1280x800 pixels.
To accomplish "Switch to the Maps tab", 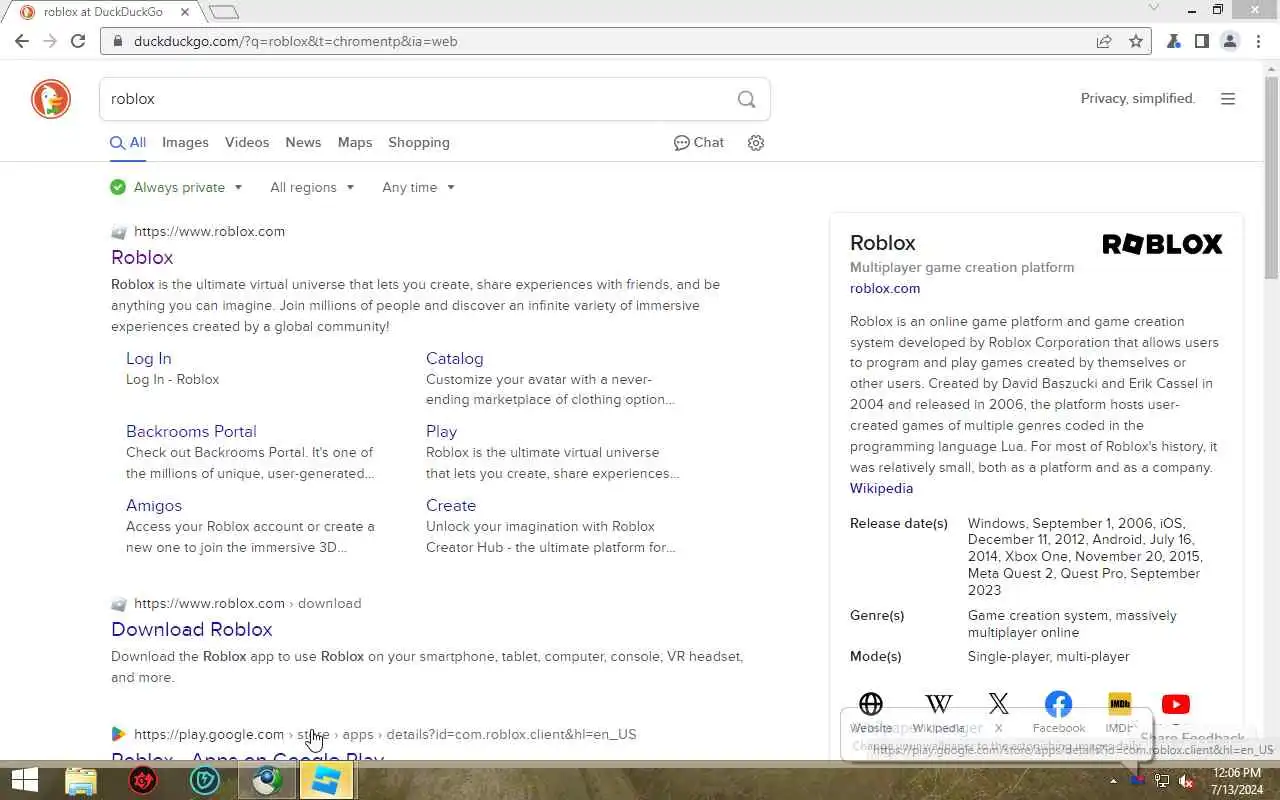I will (x=355, y=143).
